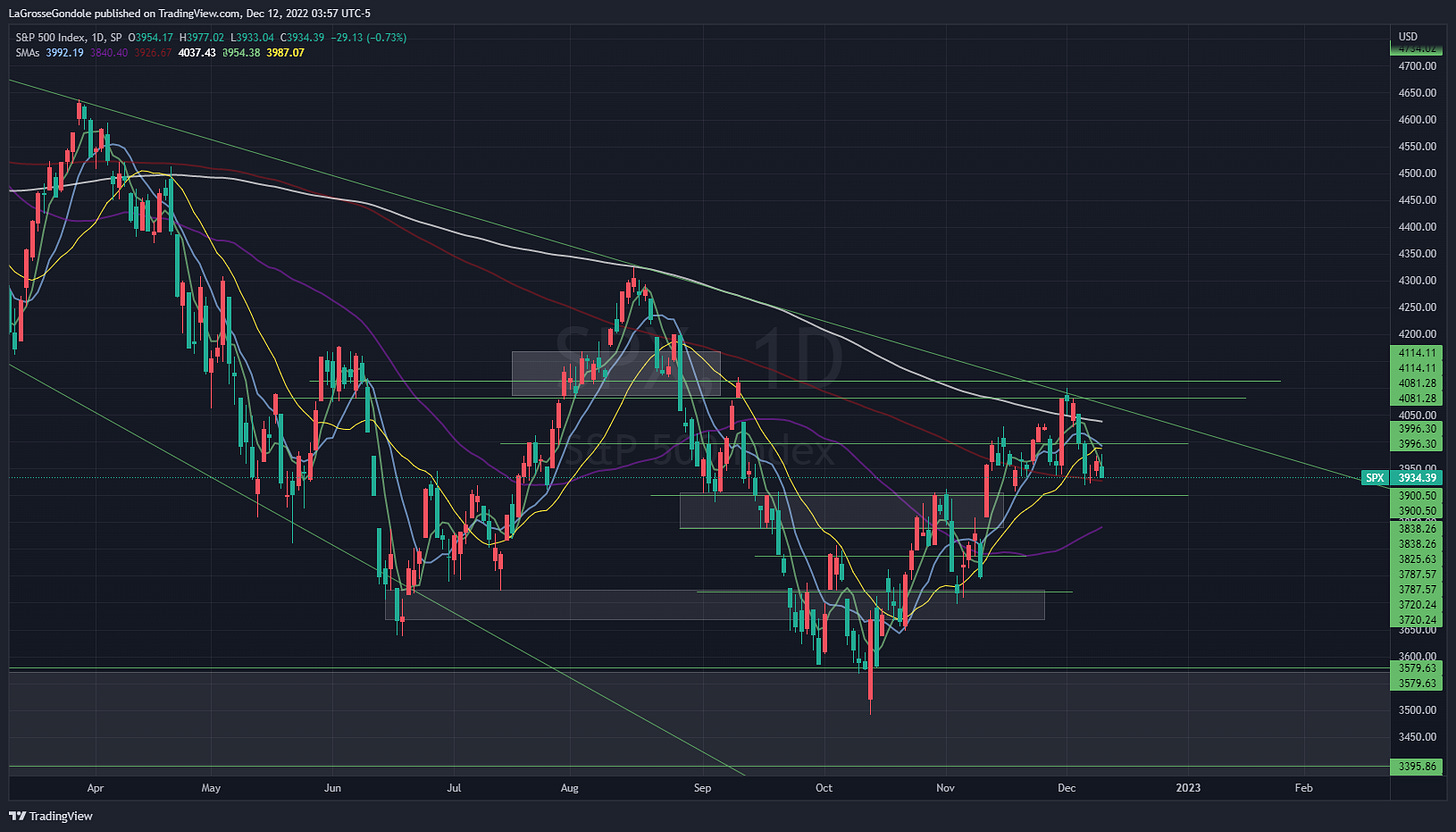Click the Apr label on the time axis
The image size is (1456, 832).
coord(94,788)
